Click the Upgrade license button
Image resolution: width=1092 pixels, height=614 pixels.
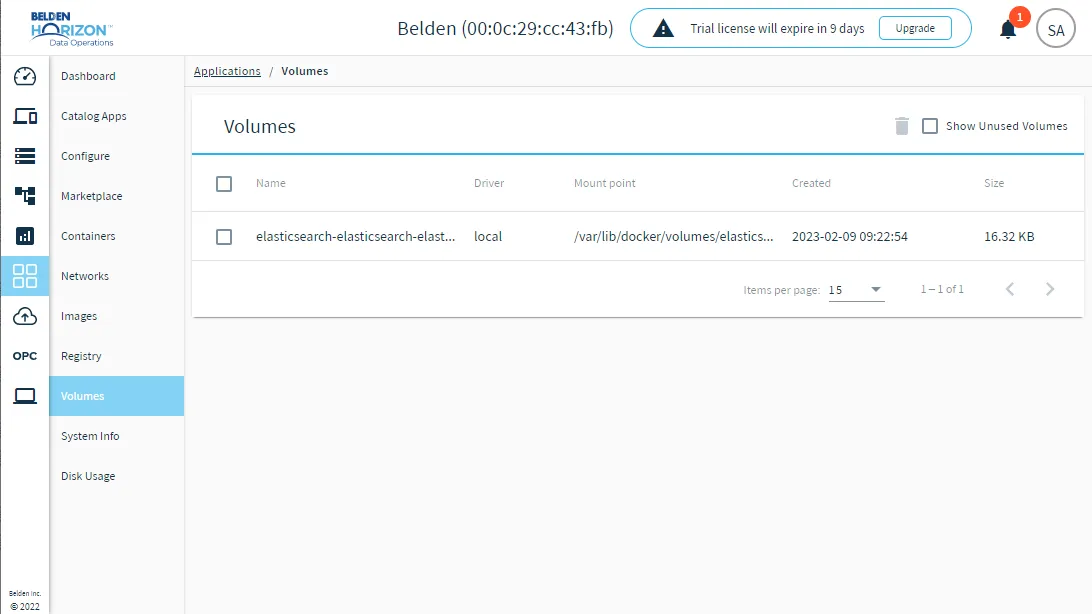pyautogui.click(x=915, y=29)
